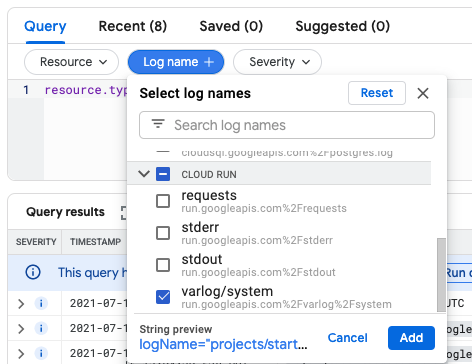Click the log names list scrollbar
The image size is (472, 364).
[x=441, y=275]
